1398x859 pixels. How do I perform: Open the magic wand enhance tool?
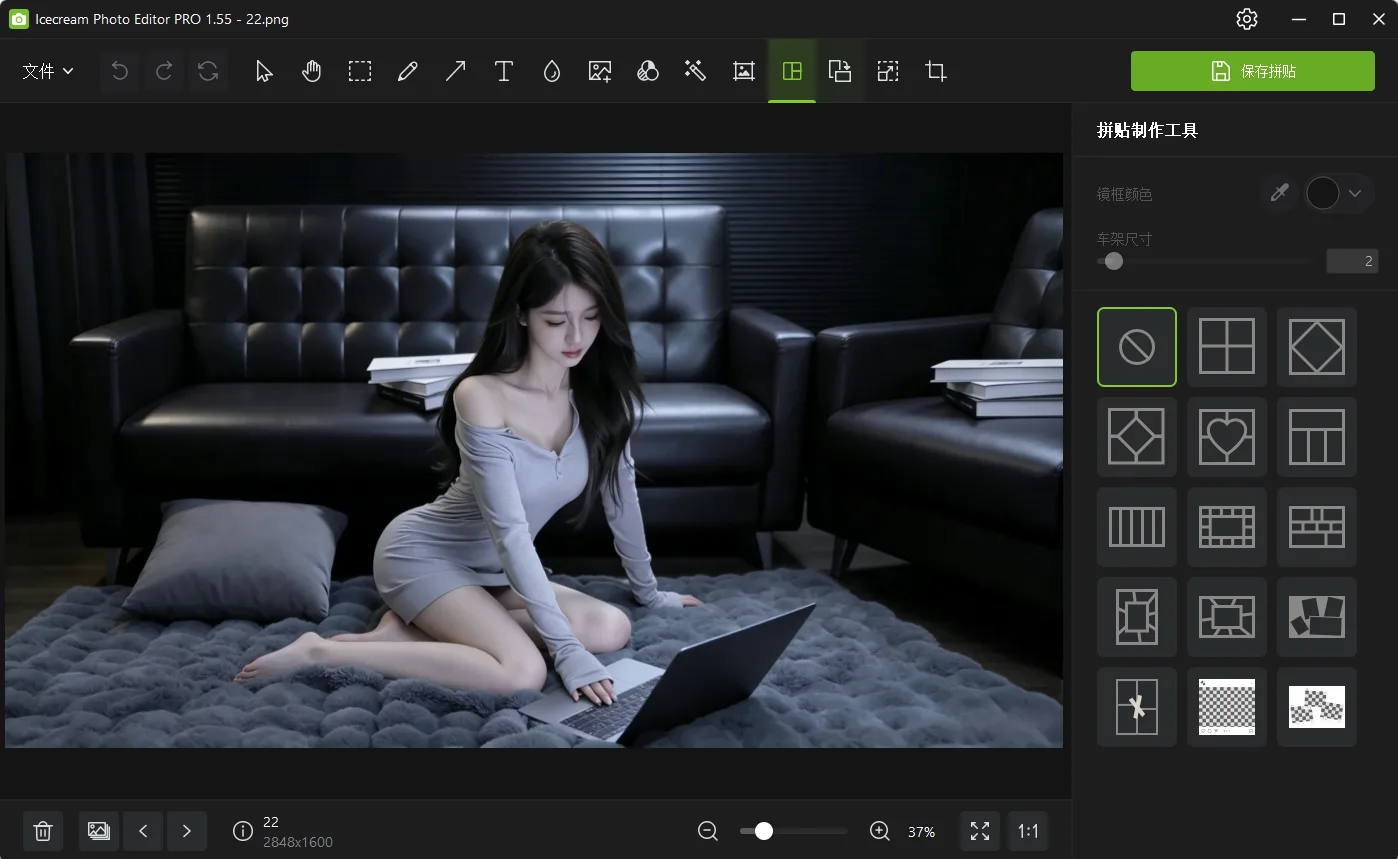695,71
